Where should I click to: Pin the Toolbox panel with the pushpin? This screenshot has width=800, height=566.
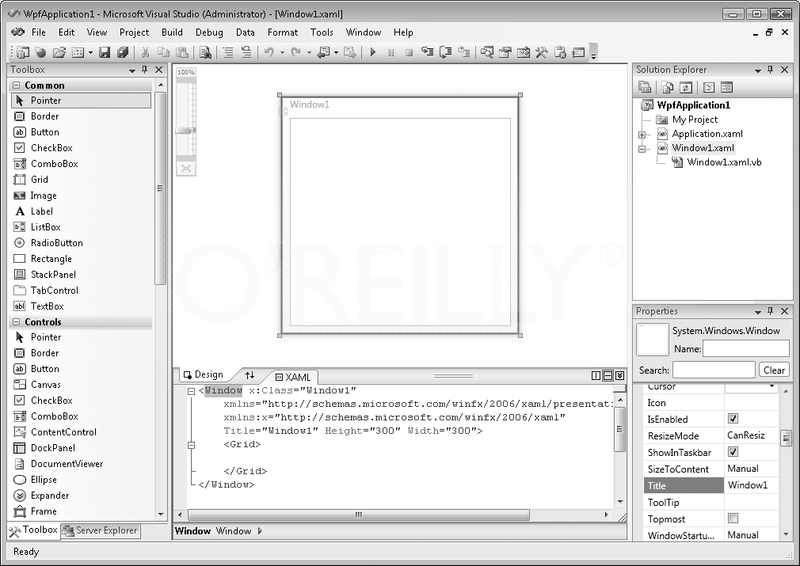tap(145, 69)
